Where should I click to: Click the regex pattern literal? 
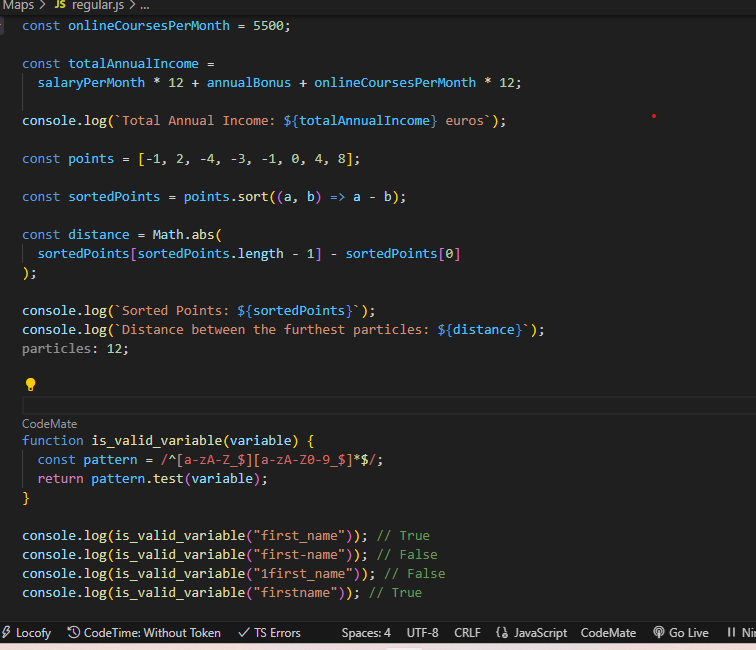point(268,460)
